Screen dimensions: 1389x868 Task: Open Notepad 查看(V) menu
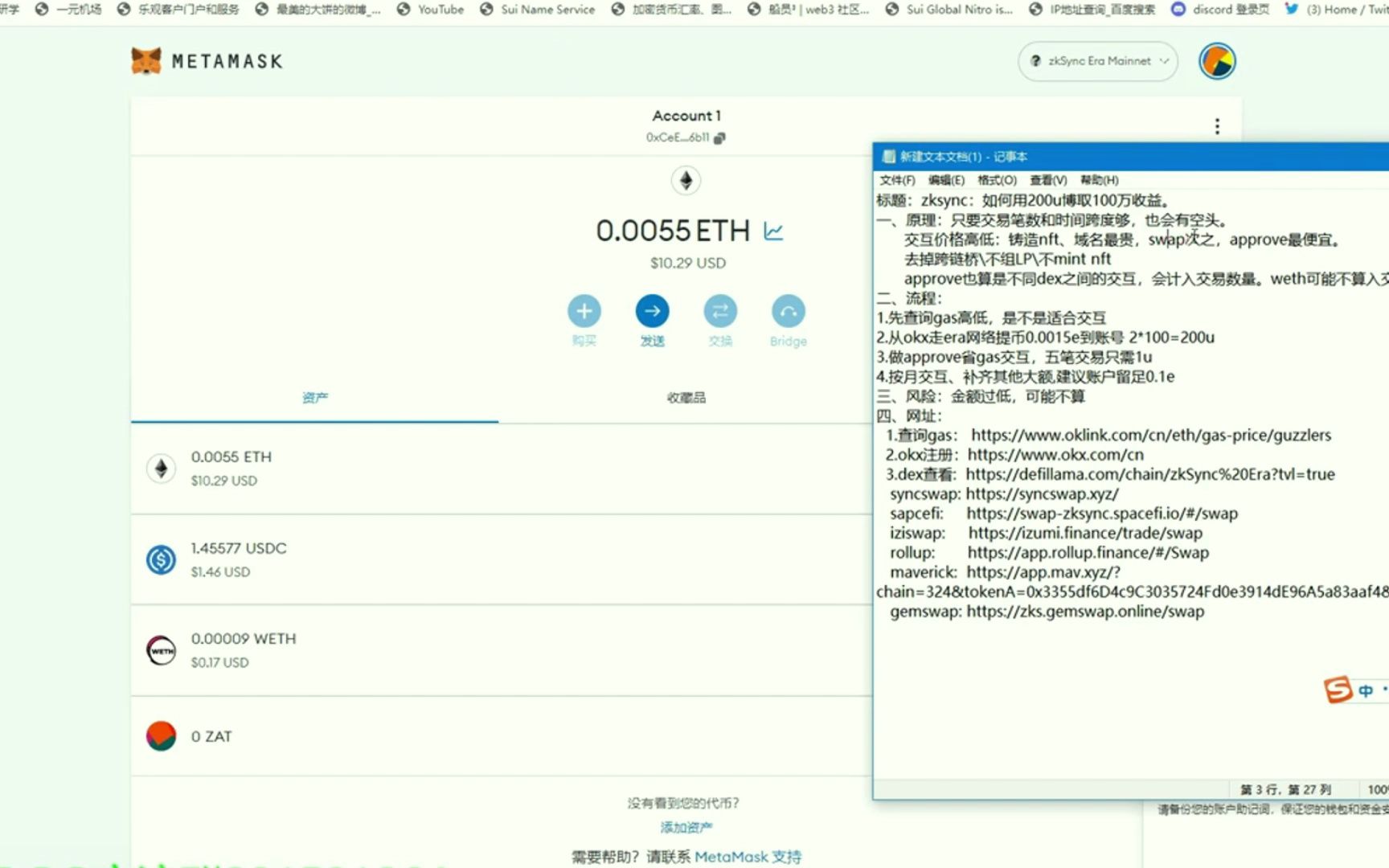[1048, 180]
